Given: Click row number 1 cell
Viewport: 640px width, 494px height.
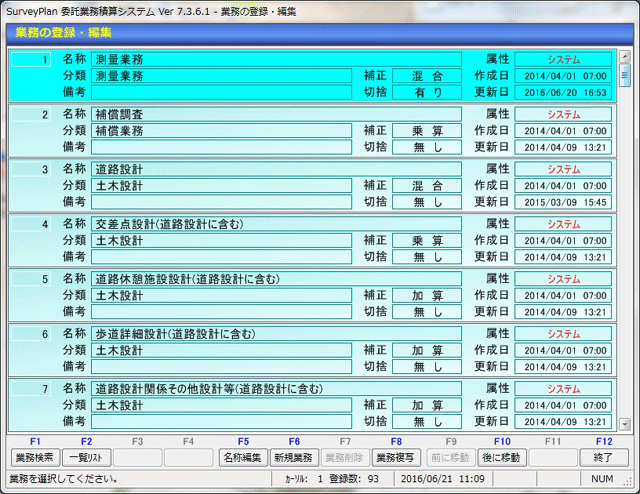Looking at the screenshot, I should [31, 60].
